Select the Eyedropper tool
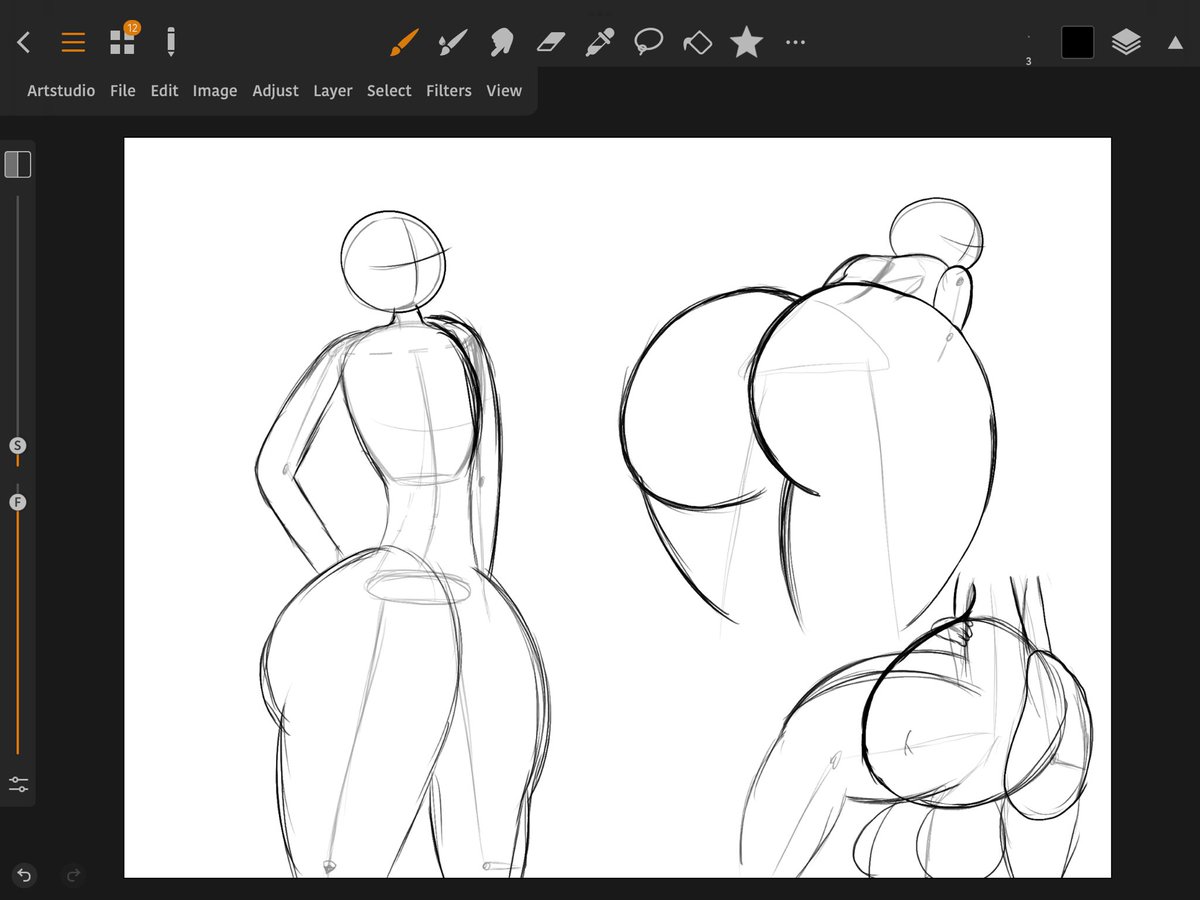Viewport: 1200px width, 900px height. [600, 42]
